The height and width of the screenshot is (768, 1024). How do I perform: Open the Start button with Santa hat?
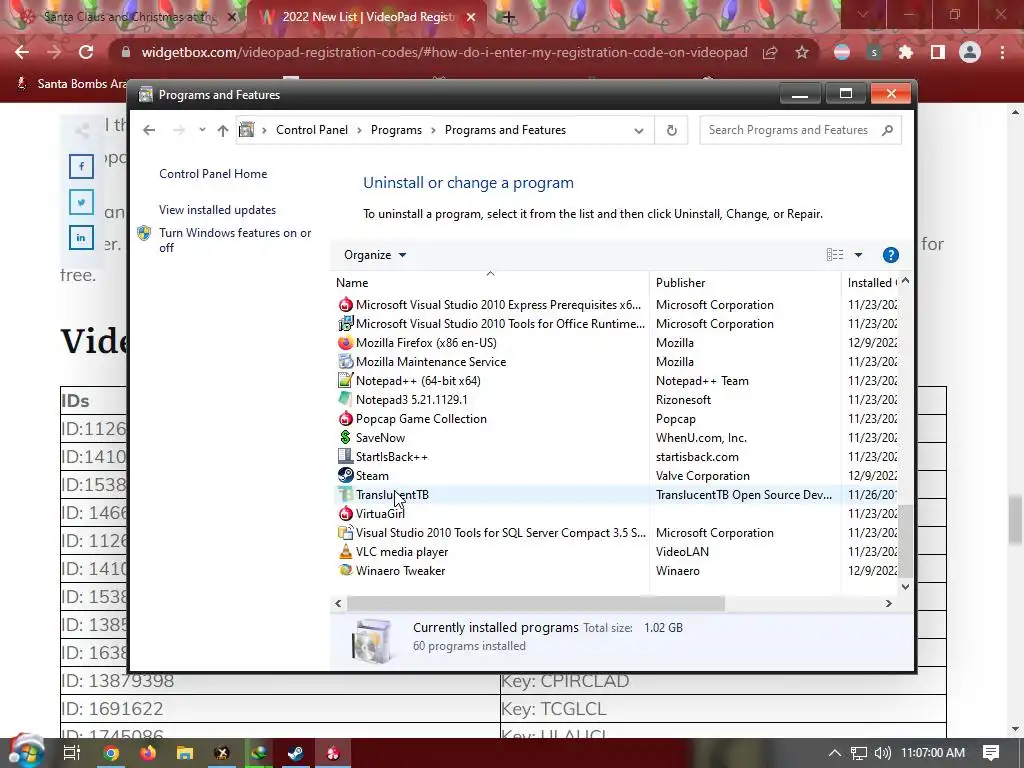tap(25, 752)
